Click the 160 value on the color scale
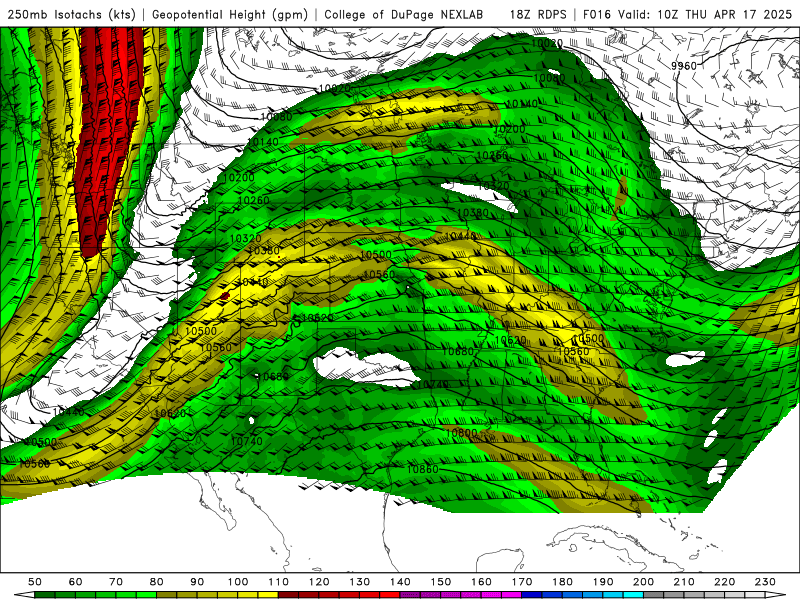This screenshot has height=600, width=800. [x=481, y=582]
